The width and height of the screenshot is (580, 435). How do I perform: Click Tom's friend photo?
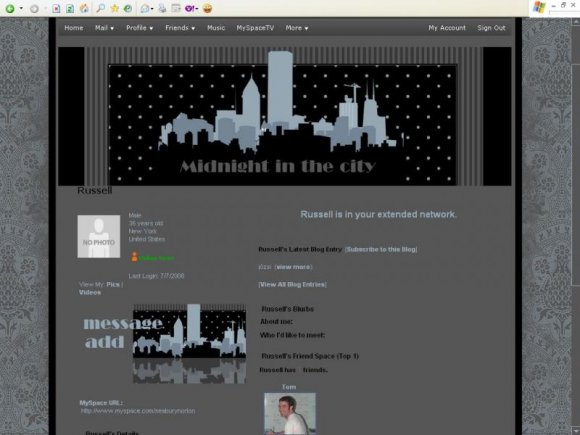point(290,414)
